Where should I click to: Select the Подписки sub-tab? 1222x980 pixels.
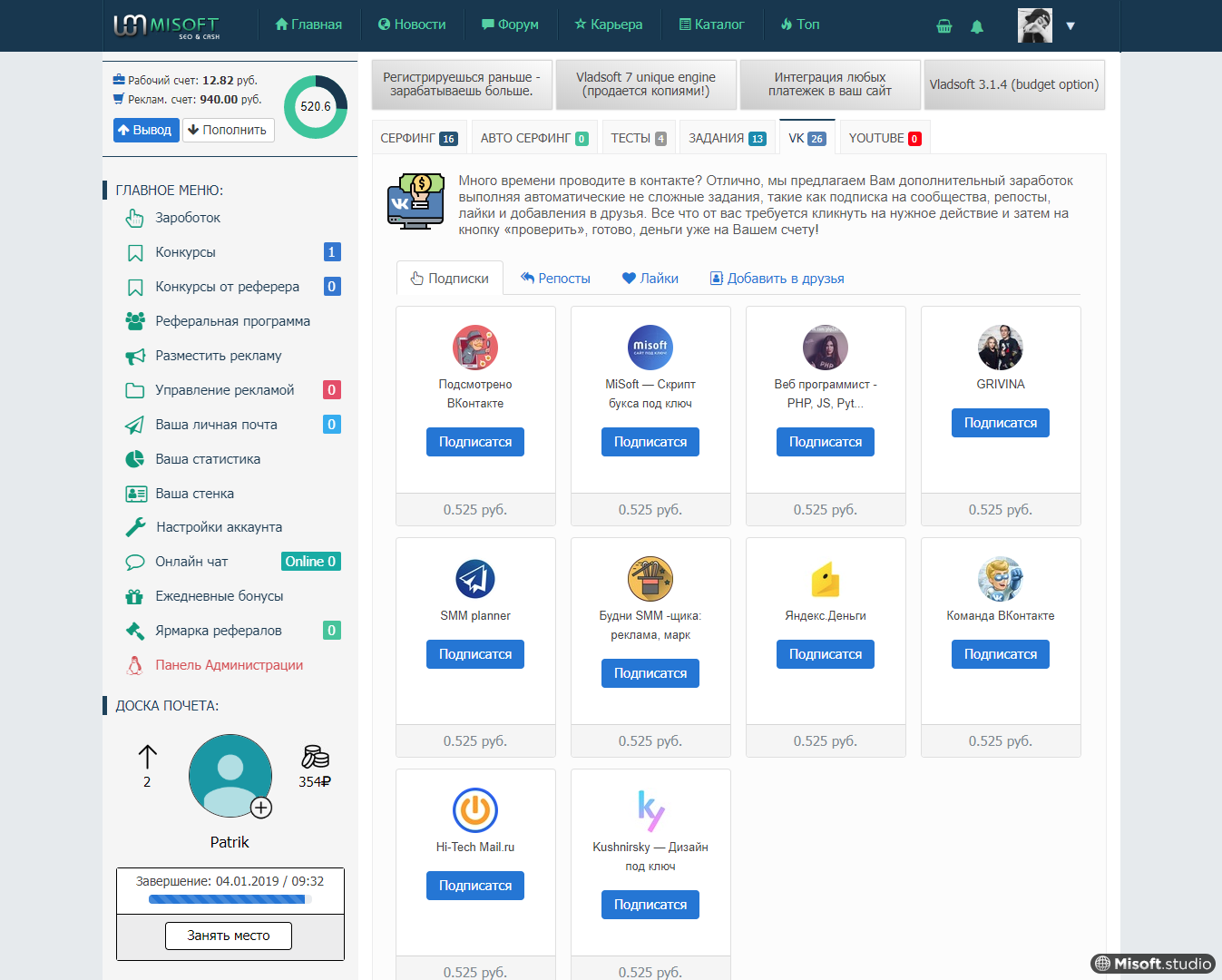point(450,278)
